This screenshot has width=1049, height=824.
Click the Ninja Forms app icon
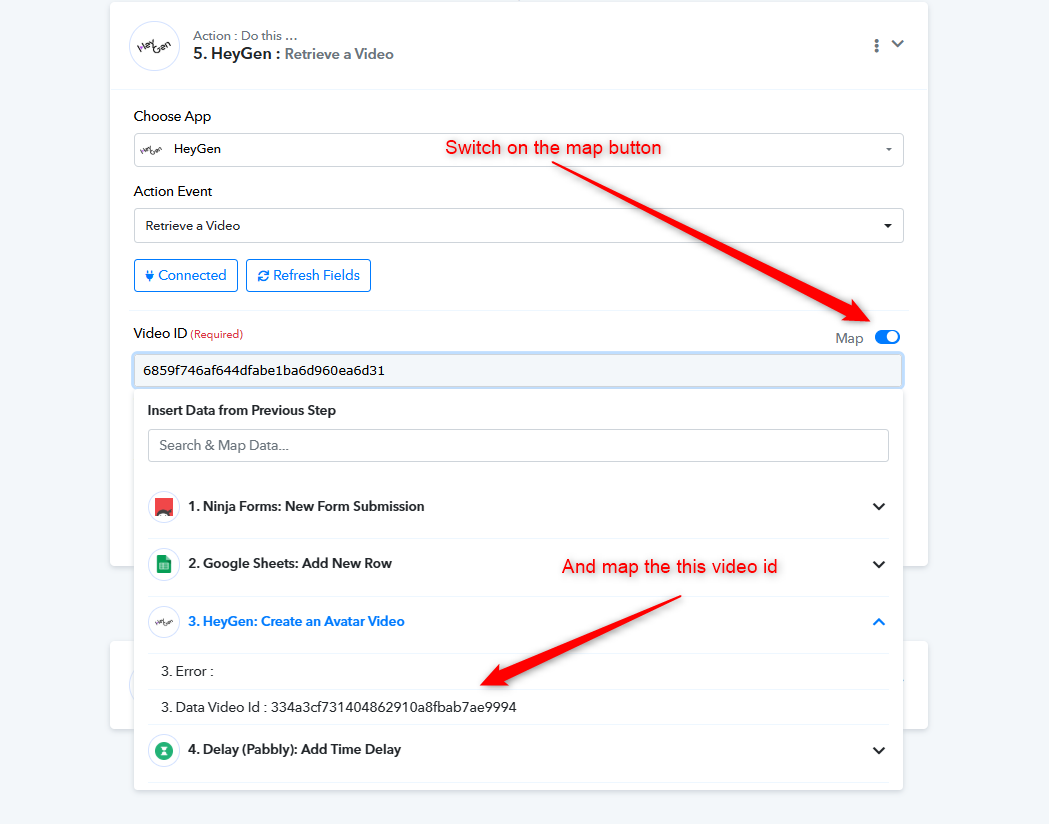click(x=164, y=507)
